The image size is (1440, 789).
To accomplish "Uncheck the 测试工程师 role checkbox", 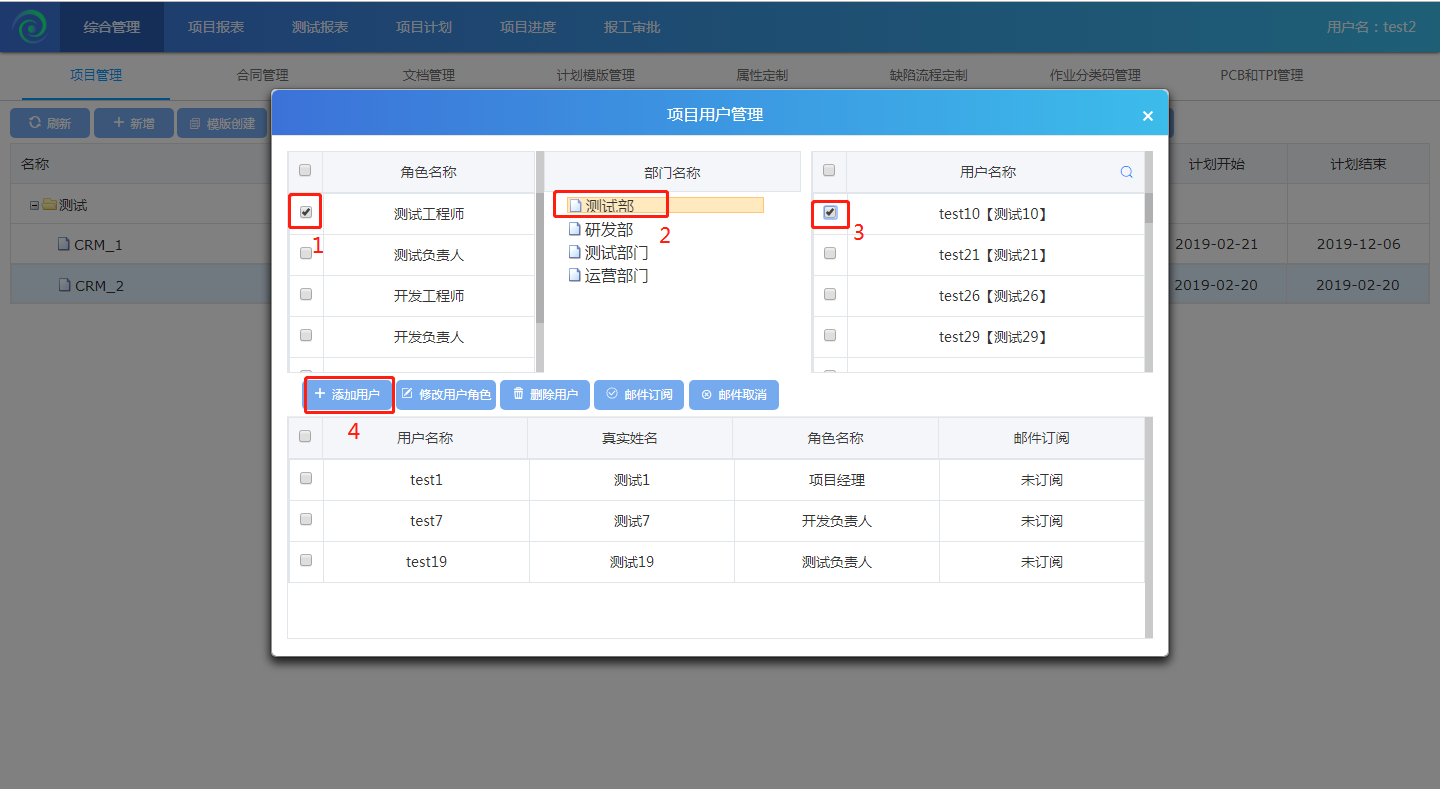I will tap(306, 213).
